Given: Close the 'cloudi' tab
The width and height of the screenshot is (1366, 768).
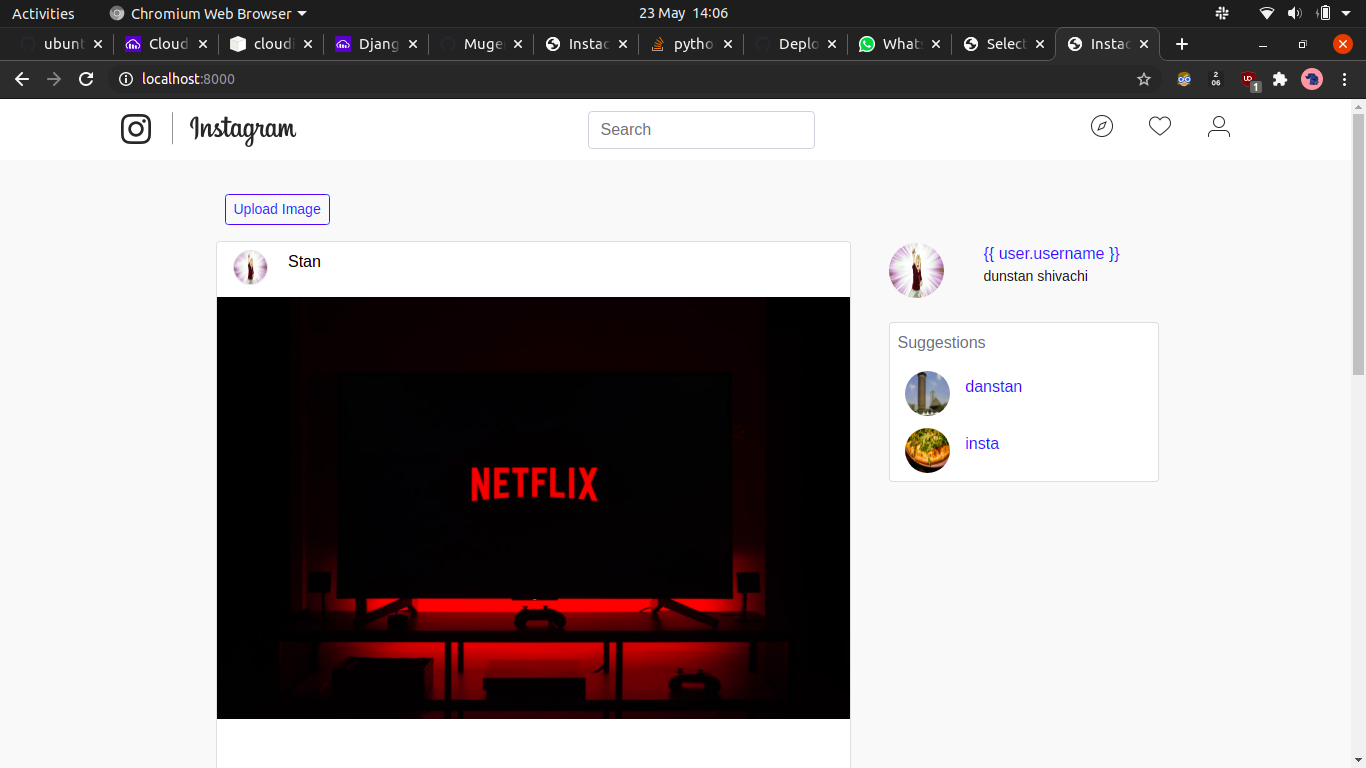Looking at the screenshot, I should pyautogui.click(x=308, y=44).
